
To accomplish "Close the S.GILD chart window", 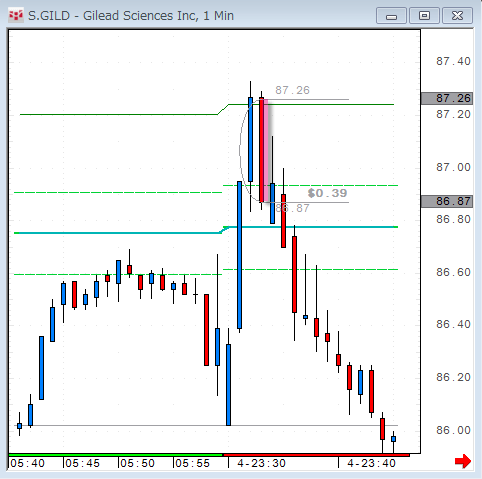I will (457, 16).
